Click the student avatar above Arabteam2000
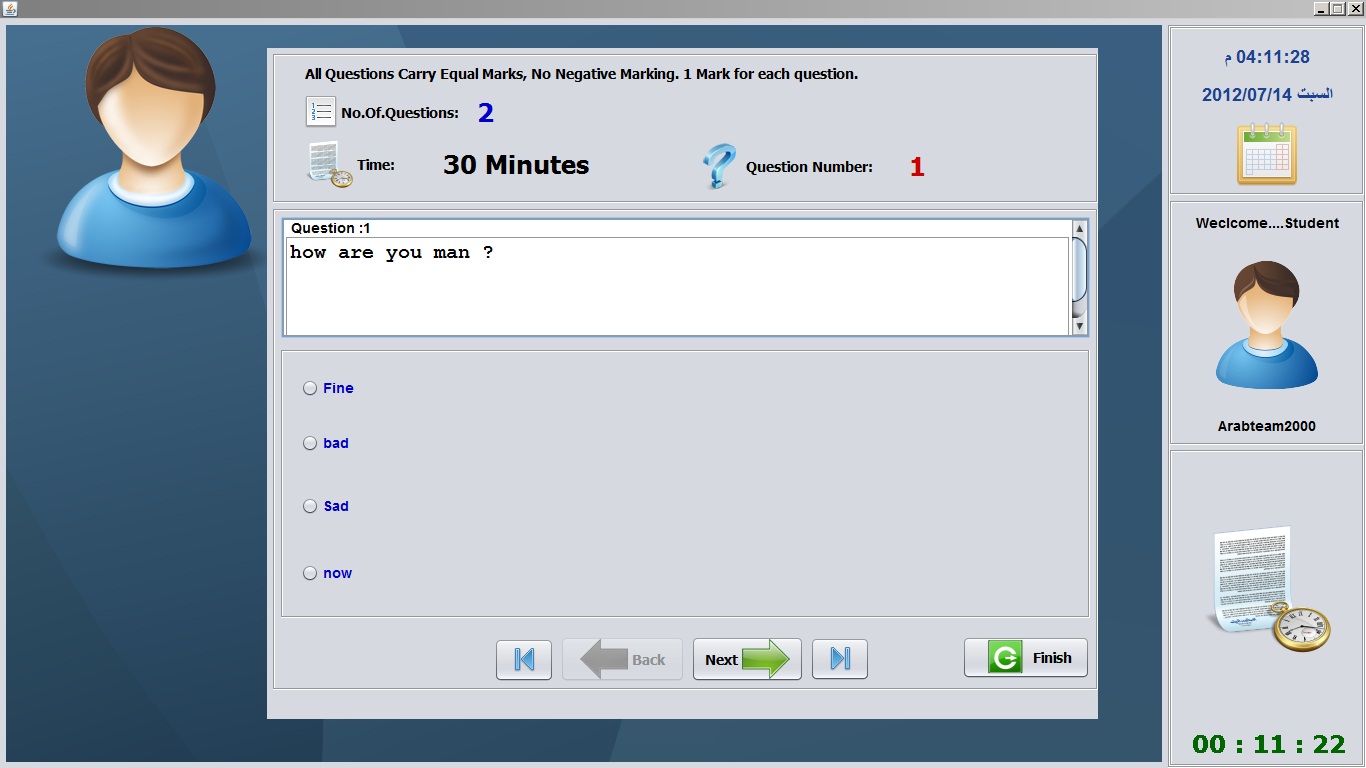The width and height of the screenshot is (1366, 768). (1266, 325)
